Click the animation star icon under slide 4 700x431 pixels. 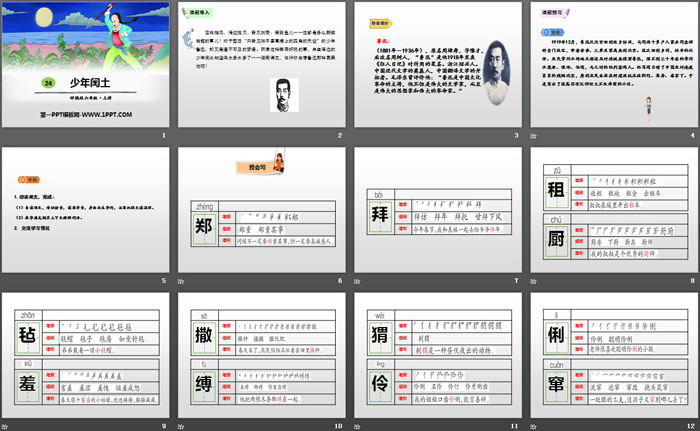(x=533, y=136)
